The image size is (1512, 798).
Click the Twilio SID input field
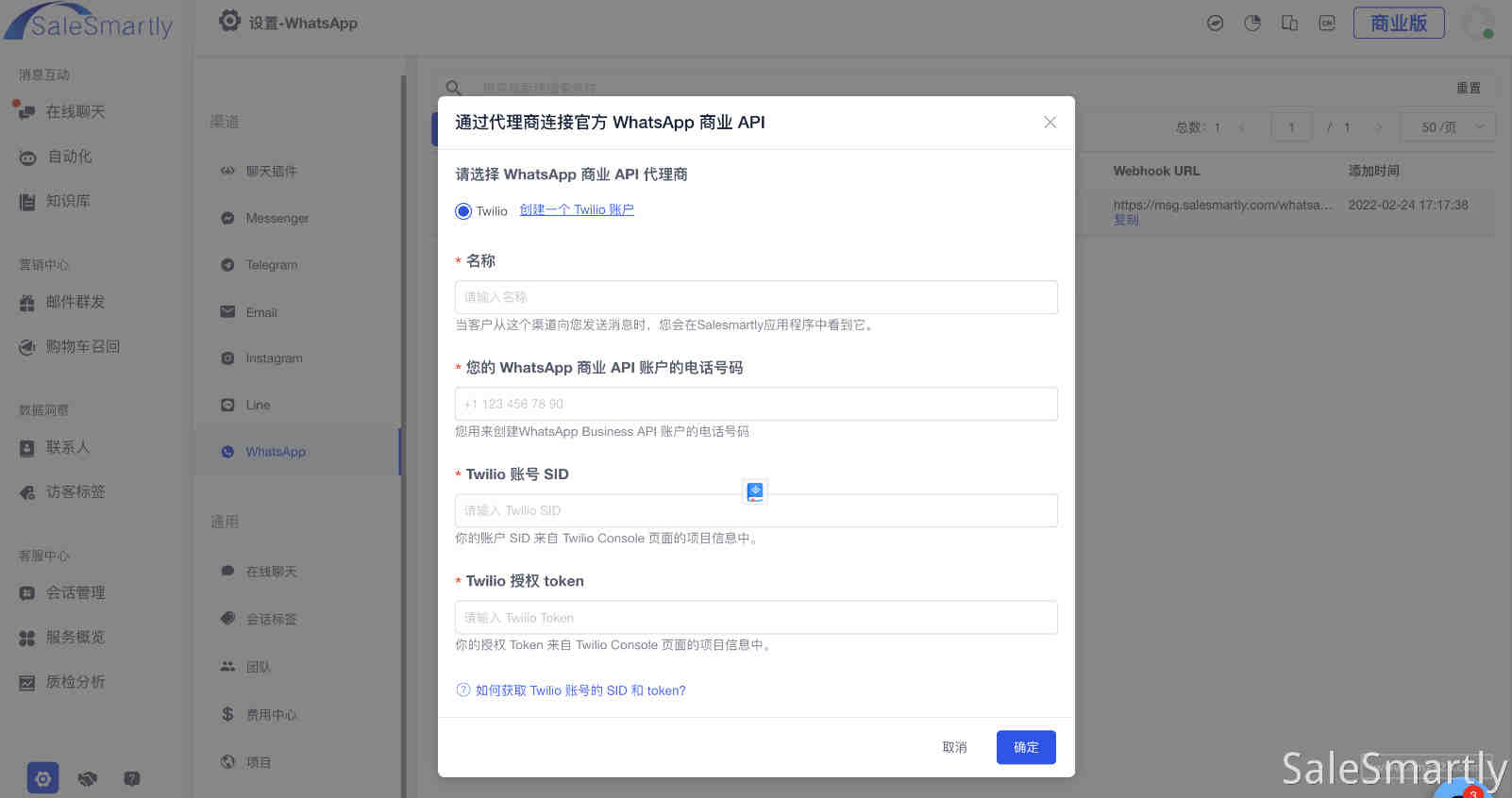click(x=756, y=510)
